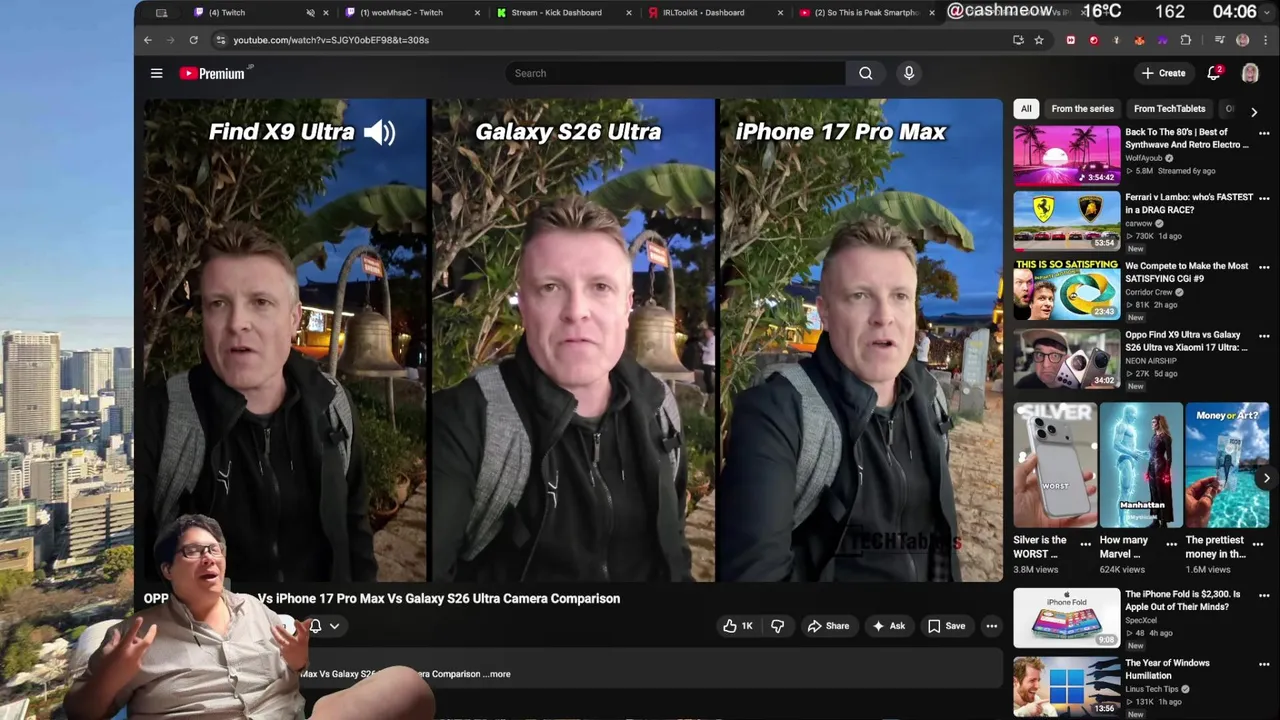The width and height of the screenshot is (1280, 720).
Task: Open the account avatar menu
Action: pyautogui.click(x=1250, y=73)
